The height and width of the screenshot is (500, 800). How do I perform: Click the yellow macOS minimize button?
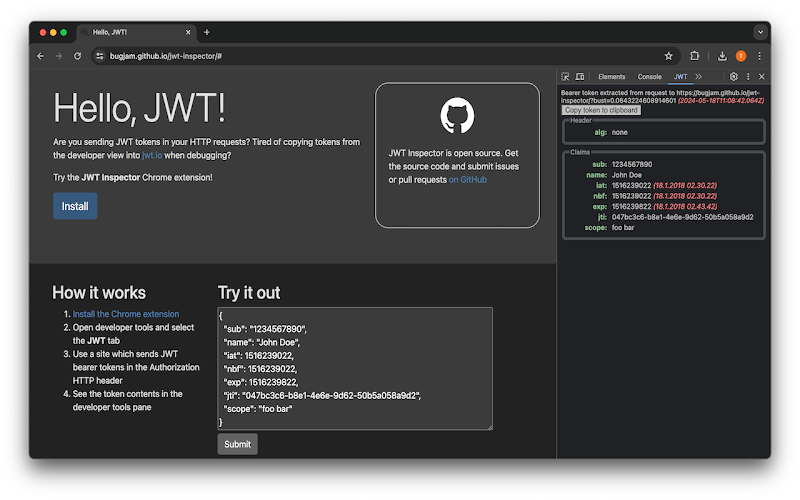click(53, 32)
